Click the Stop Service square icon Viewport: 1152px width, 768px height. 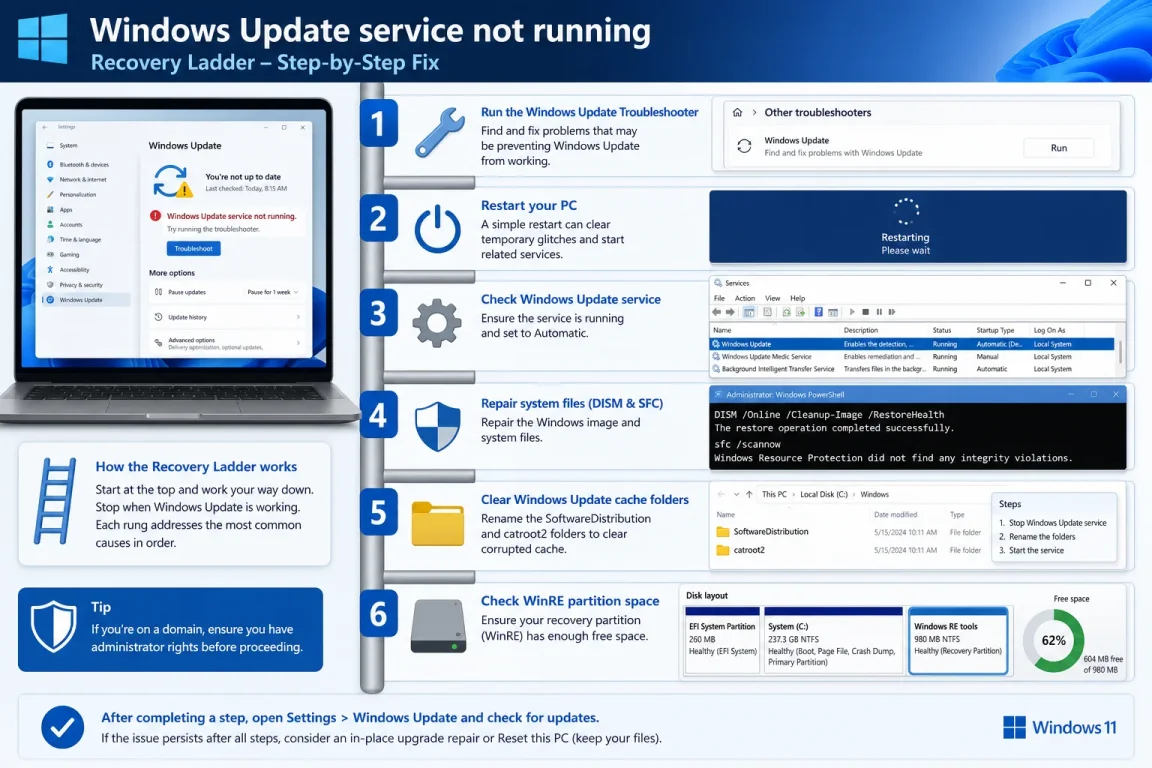coord(865,312)
